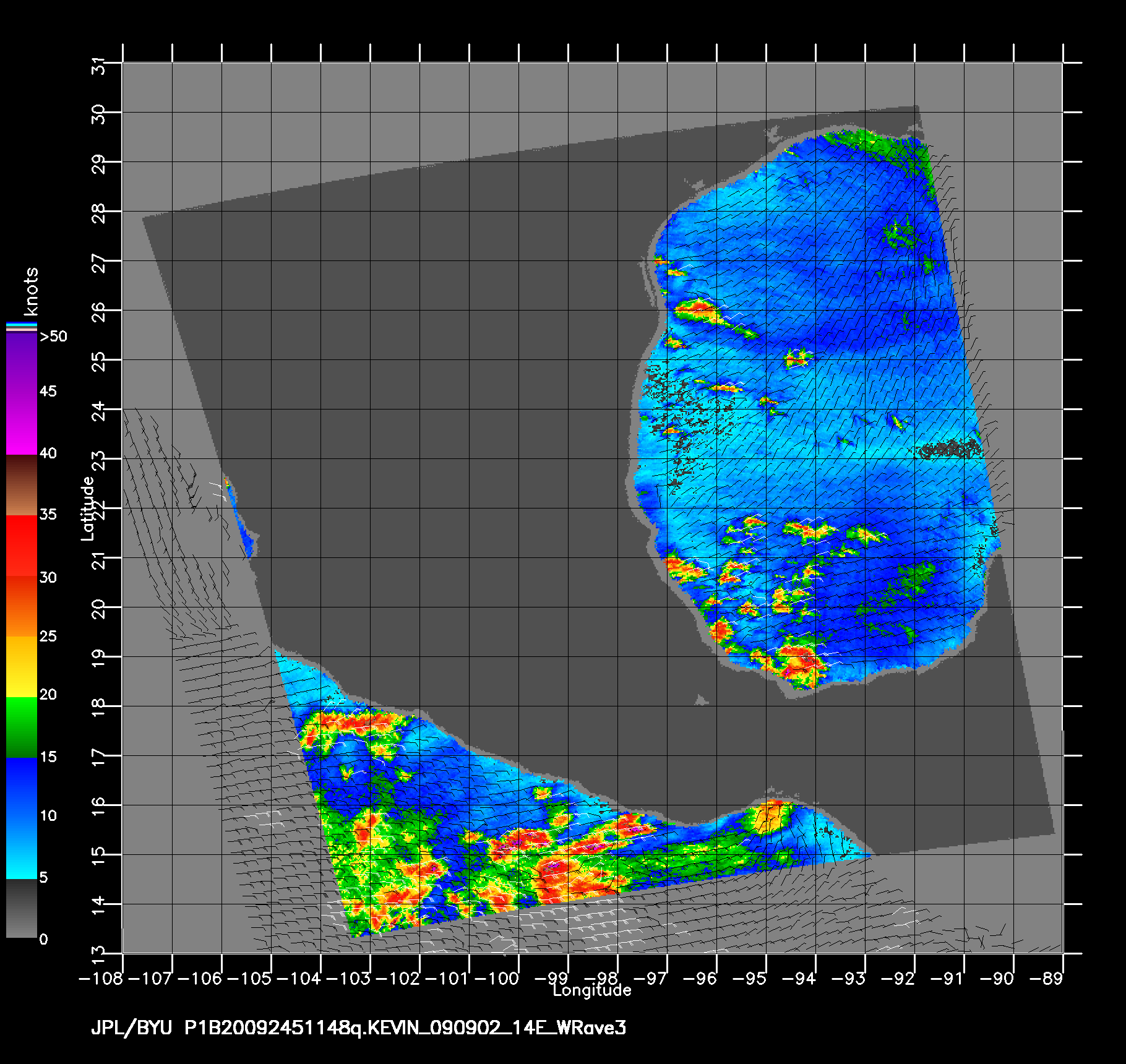Click the yellow 20–25 knots colorbar segment

coord(22,667)
